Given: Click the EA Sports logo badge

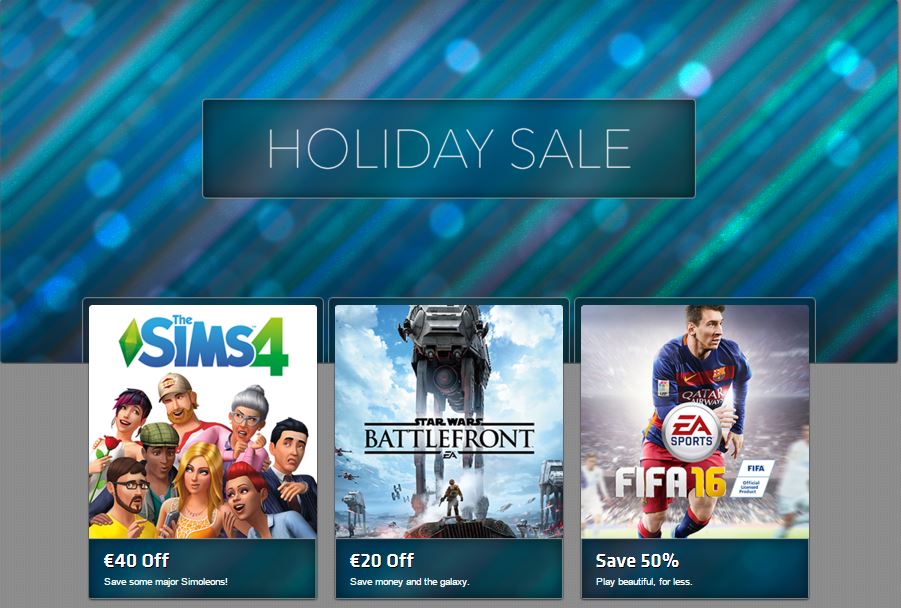Looking at the screenshot, I should click(691, 431).
